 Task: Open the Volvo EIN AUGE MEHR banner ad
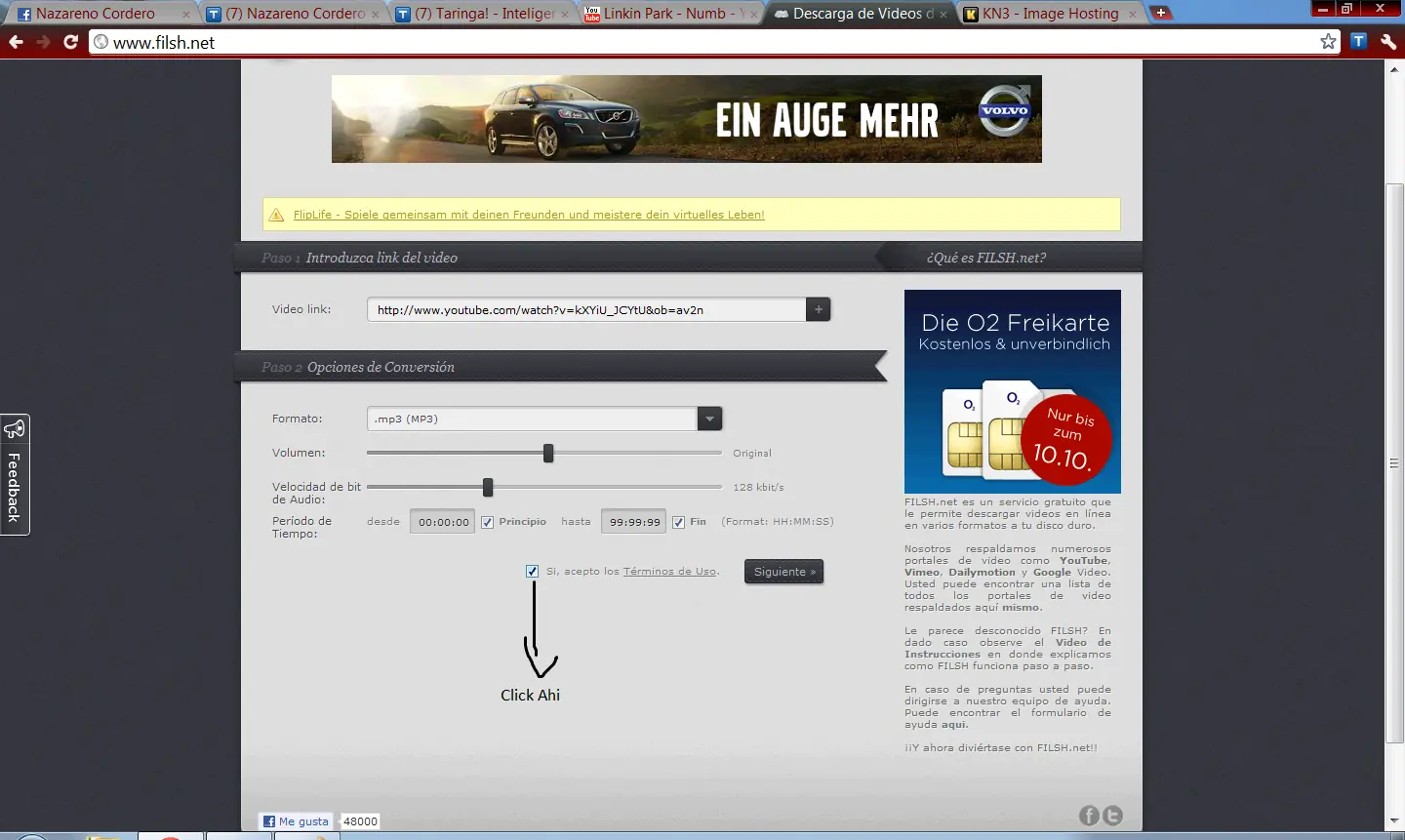pos(687,119)
